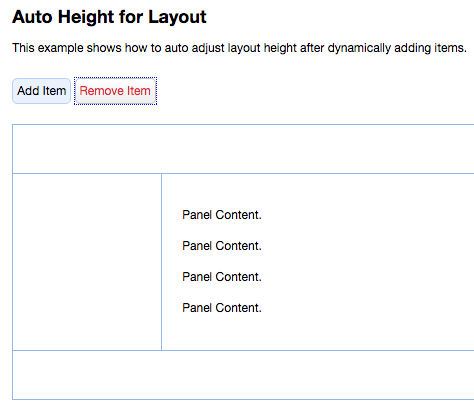This screenshot has height=416, width=474.
Task: Click the divider between left and center panels
Action: click(x=162, y=262)
